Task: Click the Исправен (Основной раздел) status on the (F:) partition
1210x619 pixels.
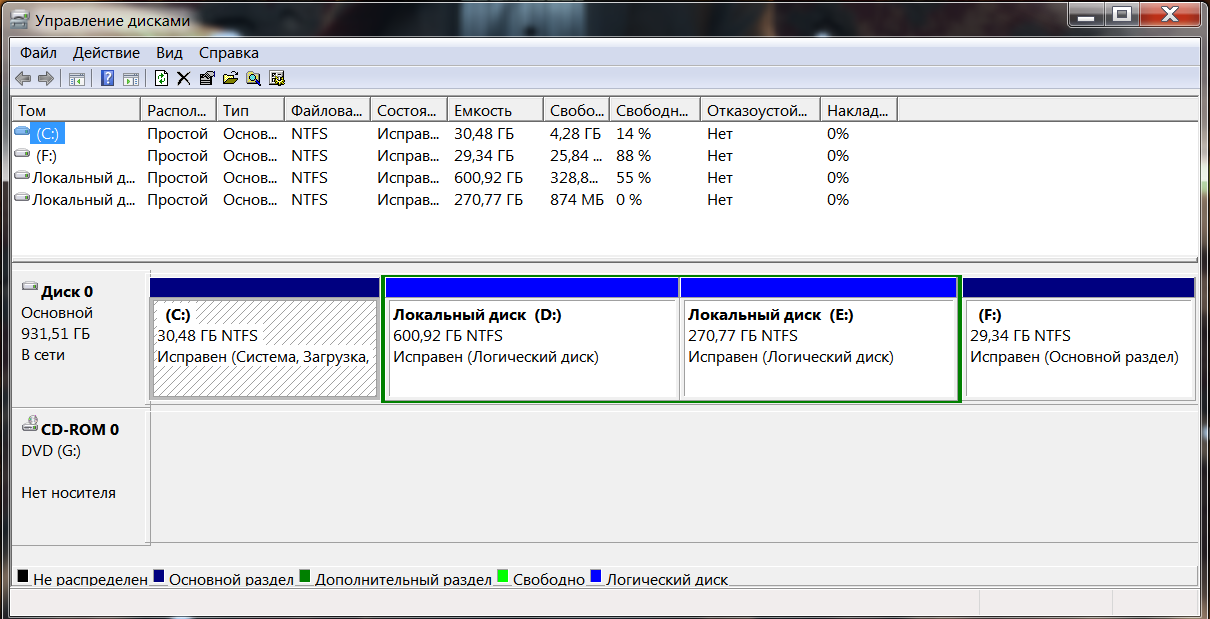Action: [1074, 357]
